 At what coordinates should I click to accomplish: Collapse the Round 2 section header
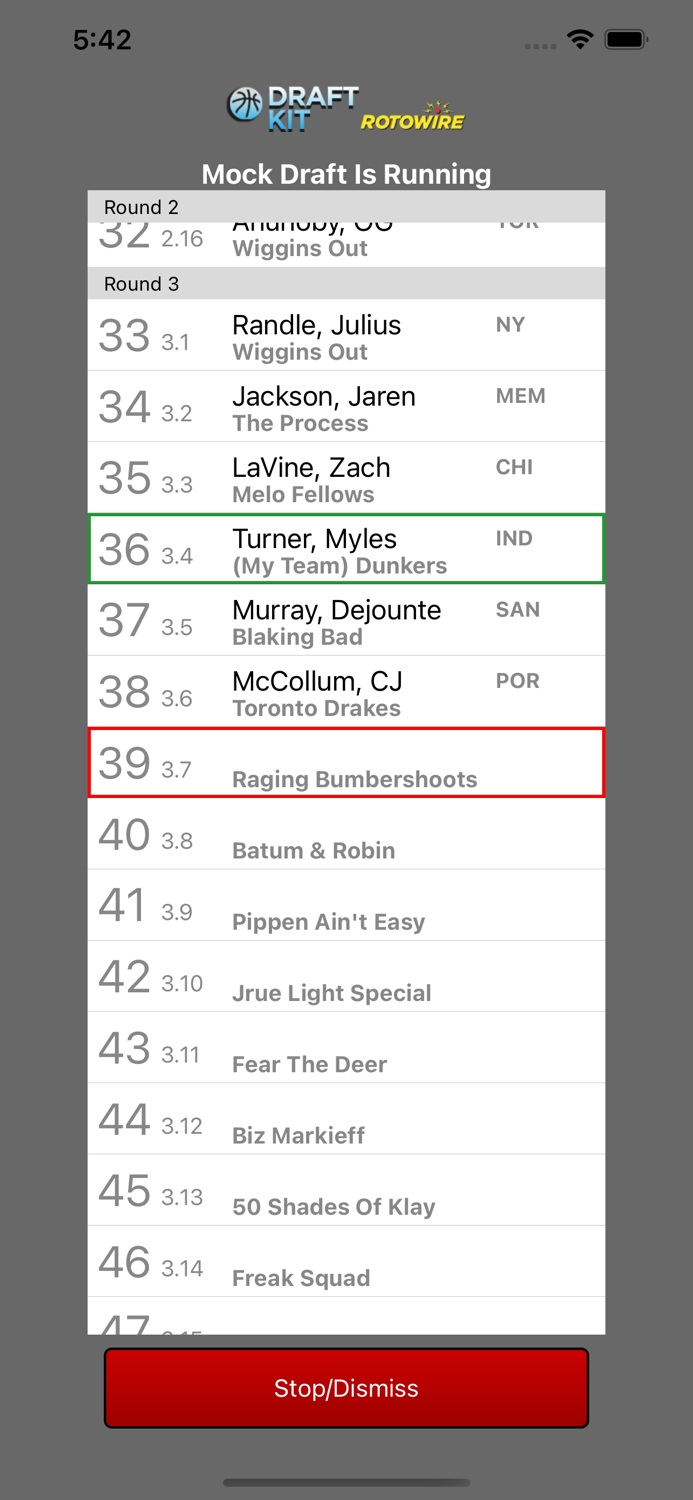(x=346, y=207)
